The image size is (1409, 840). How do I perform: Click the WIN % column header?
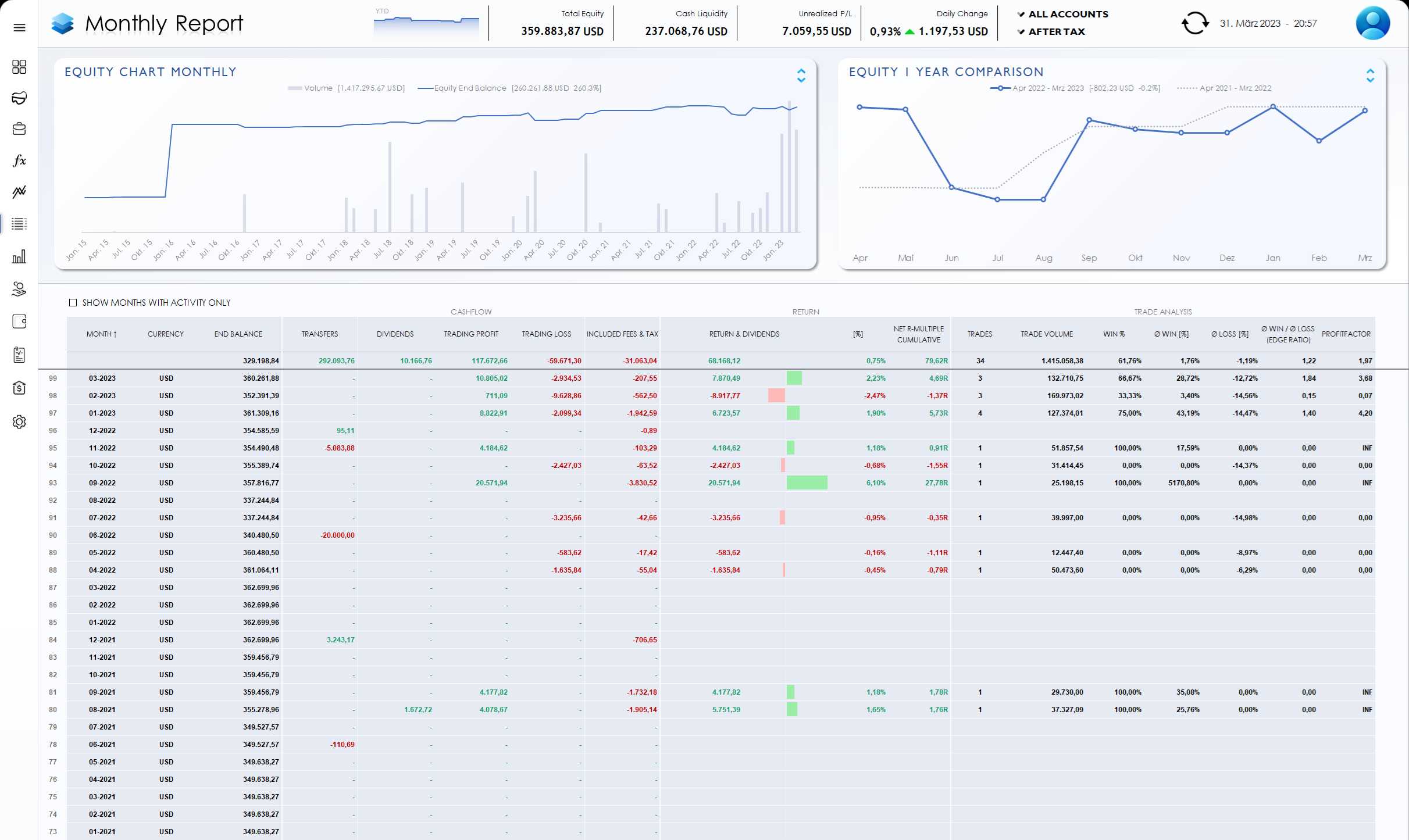(1114, 334)
